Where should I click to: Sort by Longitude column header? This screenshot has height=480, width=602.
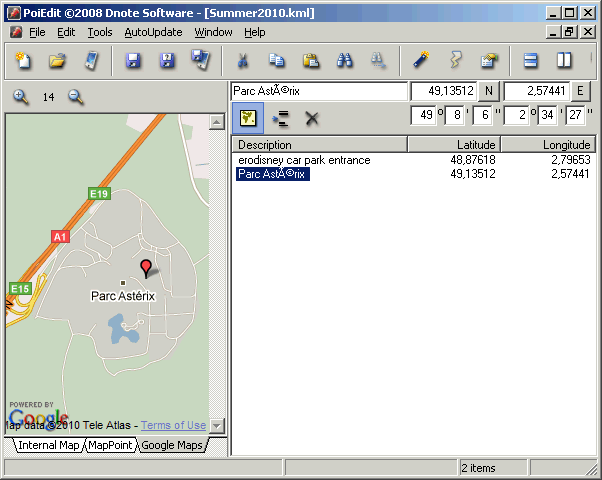coord(548,145)
